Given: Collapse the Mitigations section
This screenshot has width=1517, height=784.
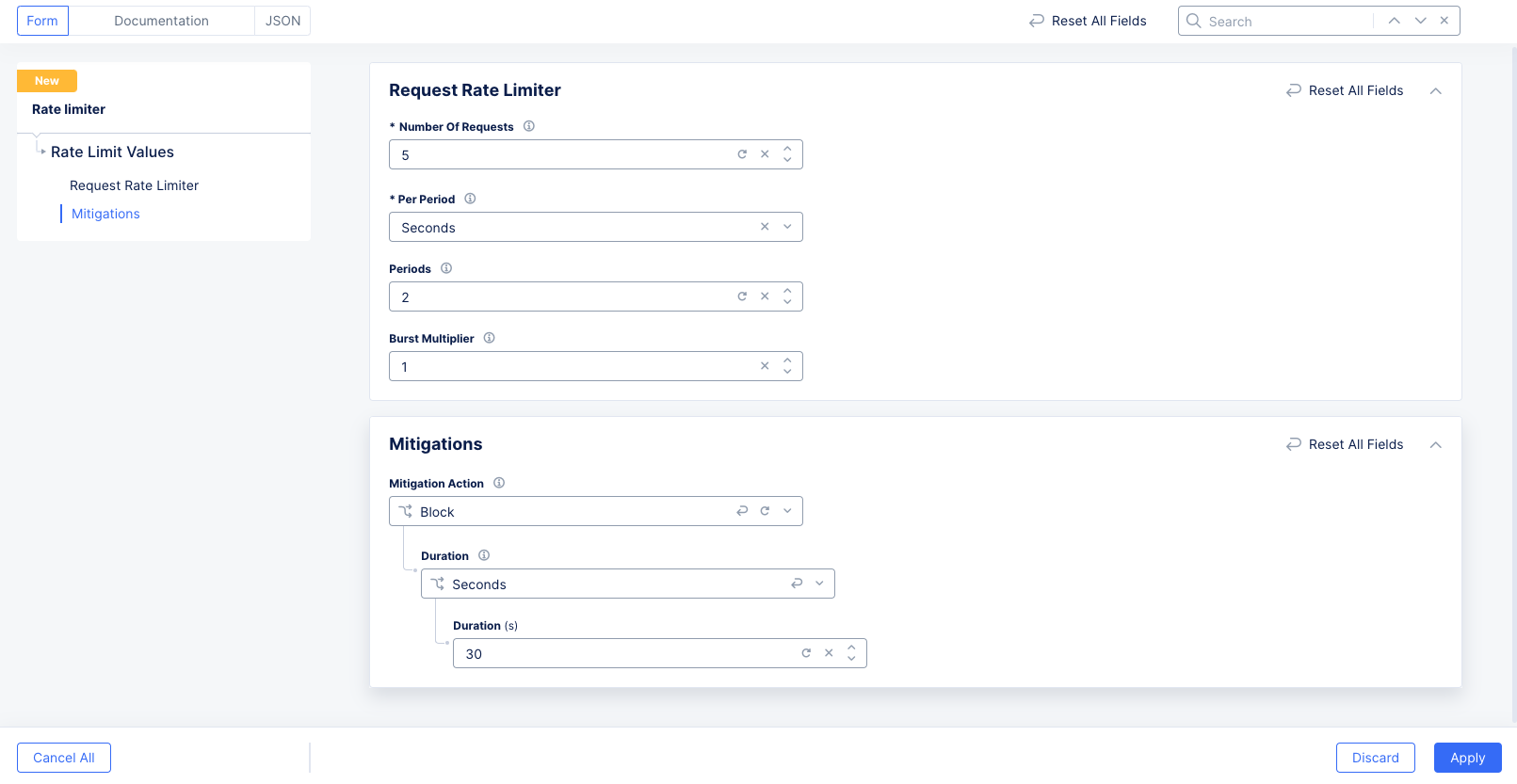Looking at the screenshot, I should coord(1436,445).
